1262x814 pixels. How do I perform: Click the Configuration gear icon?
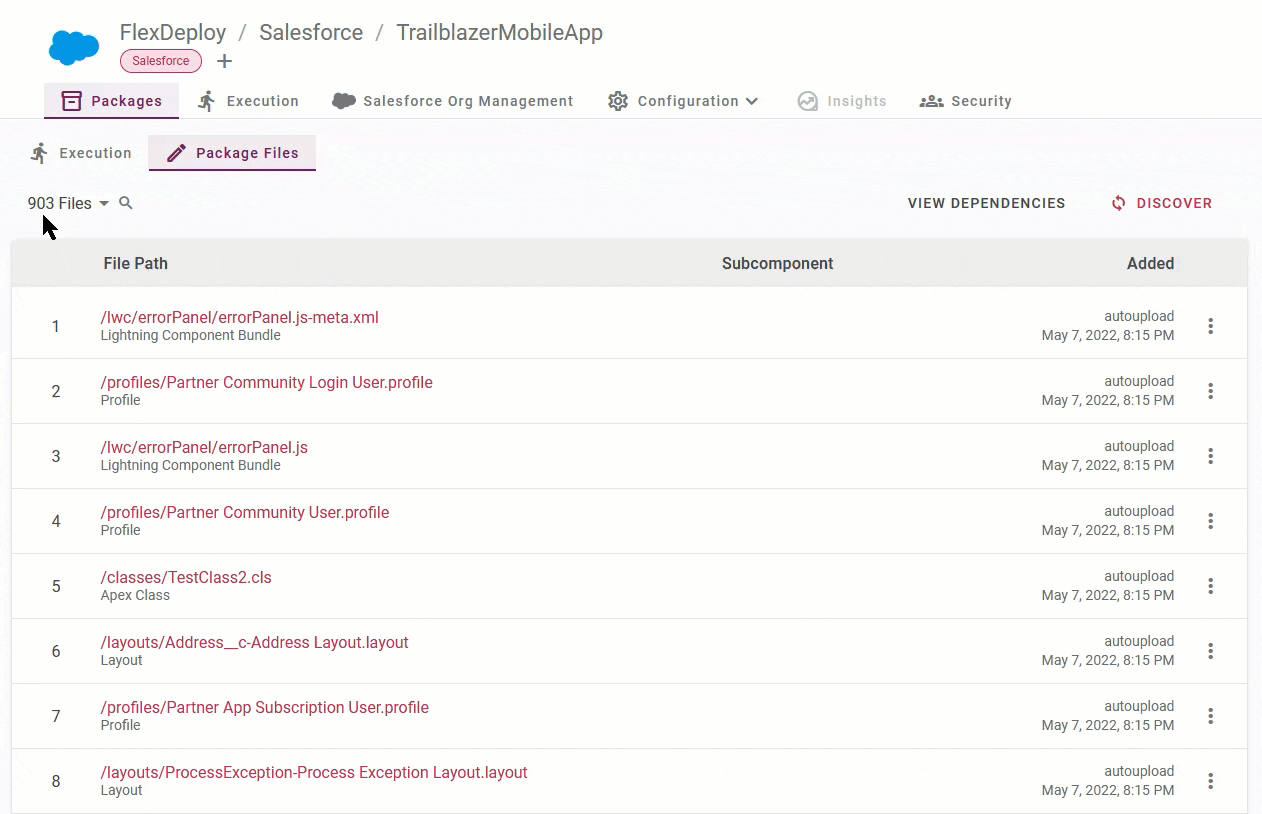point(618,101)
